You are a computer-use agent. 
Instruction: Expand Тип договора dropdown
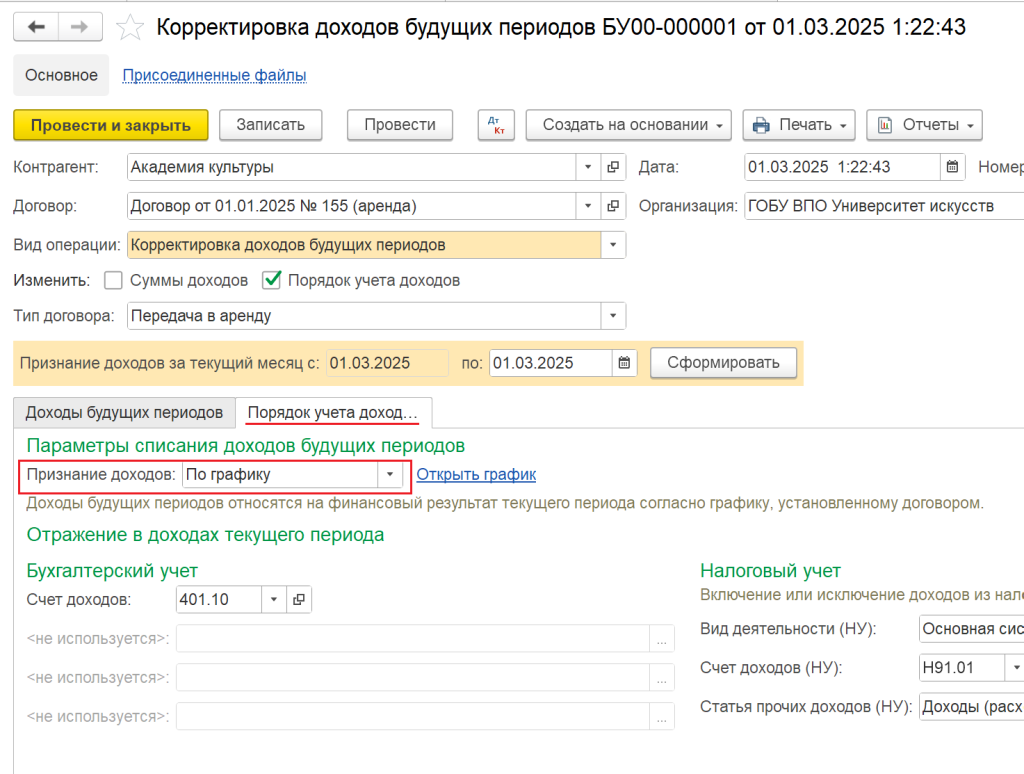pyautogui.click(x=613, y=316)
